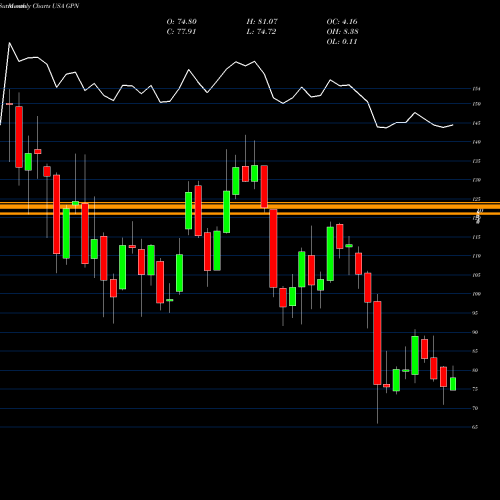Click the 80 price axis label
The height and width of the screenshot is (500, 500).
click(x=475, y=370)
